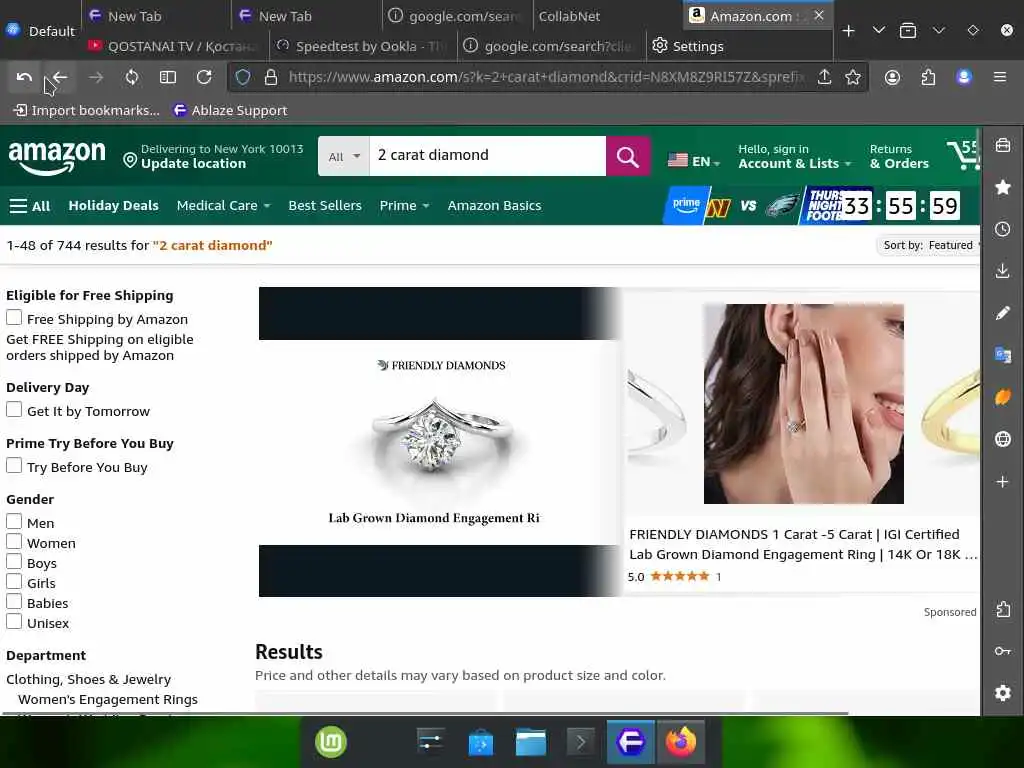1024x768 pixels.
Task: Switch to QOSTANAI TV tab
Action: point(174,46)
